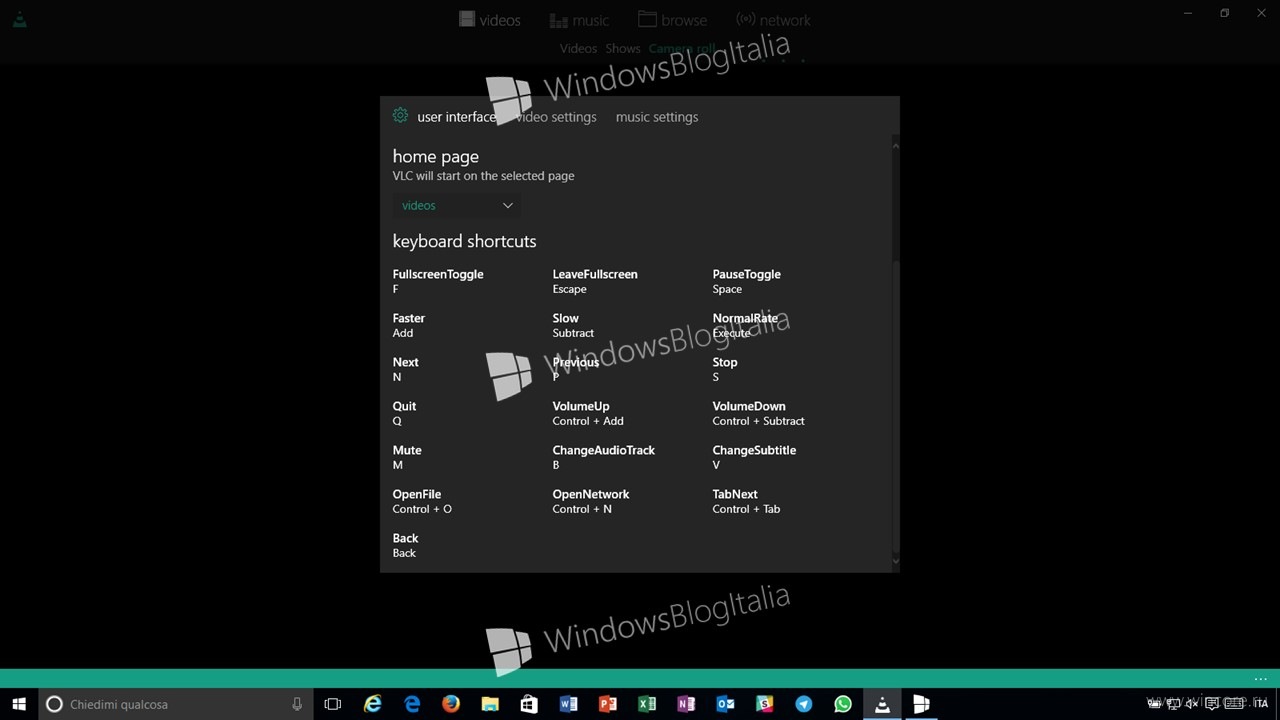Screen dimensions: 1280x720
Task: Click the ChangeAudioTrack shortcut entry
Action: point(604,457)
